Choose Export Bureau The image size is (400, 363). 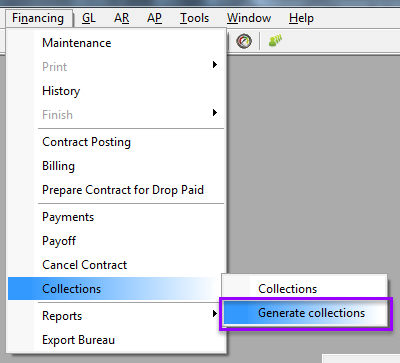point(116,340)
